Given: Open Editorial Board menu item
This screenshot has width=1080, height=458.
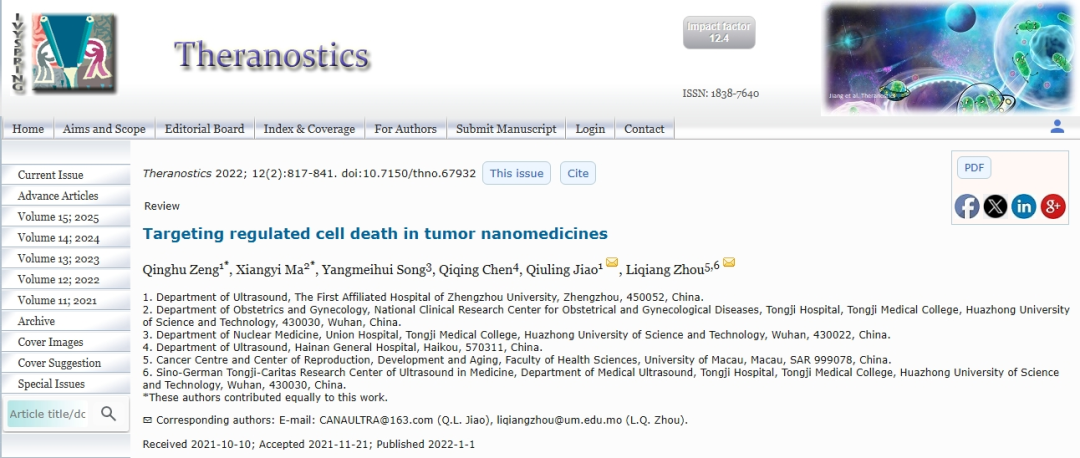Looking at the screenshot, I should 205,129.
